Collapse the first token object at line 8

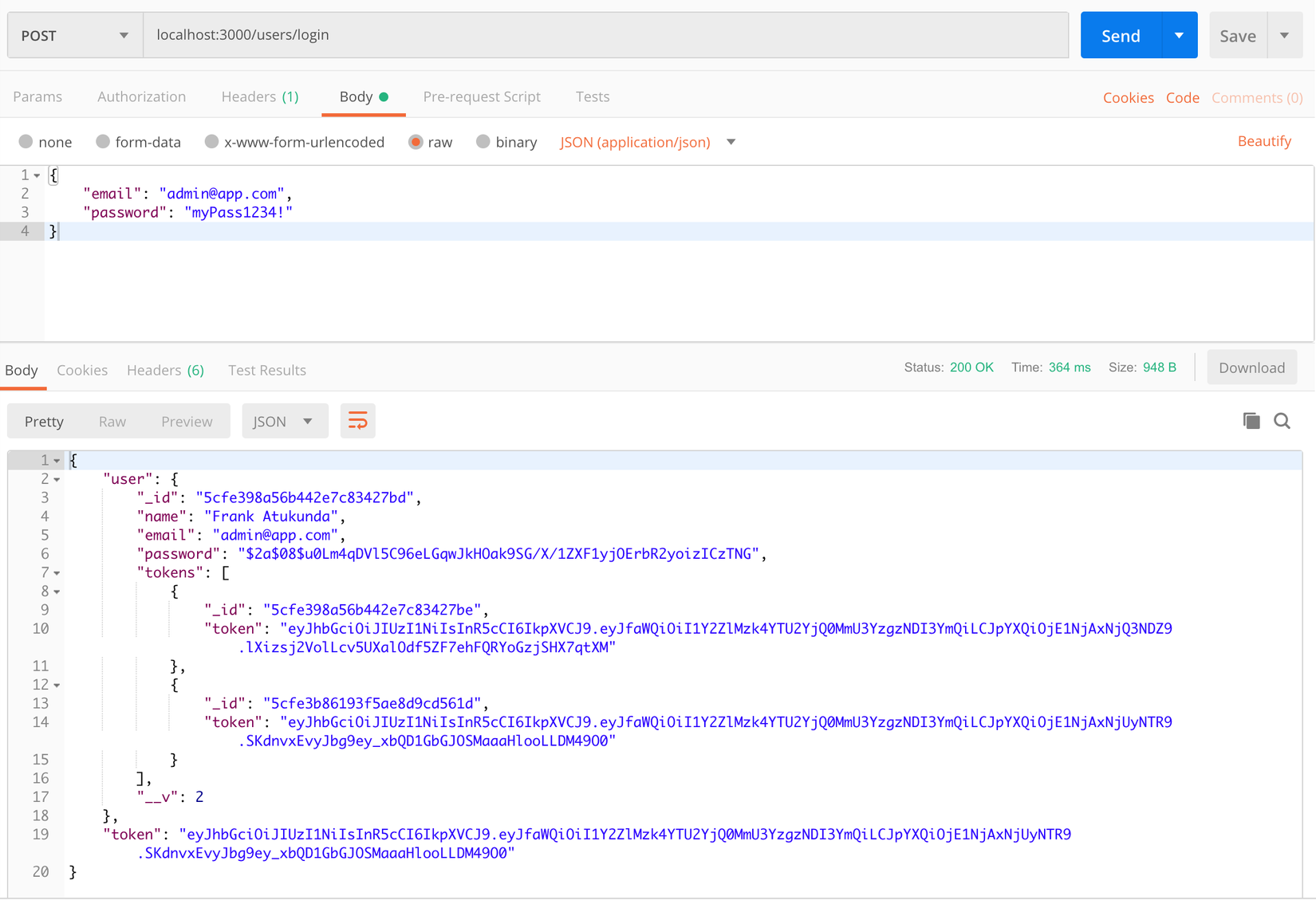[x=57, y=592]
